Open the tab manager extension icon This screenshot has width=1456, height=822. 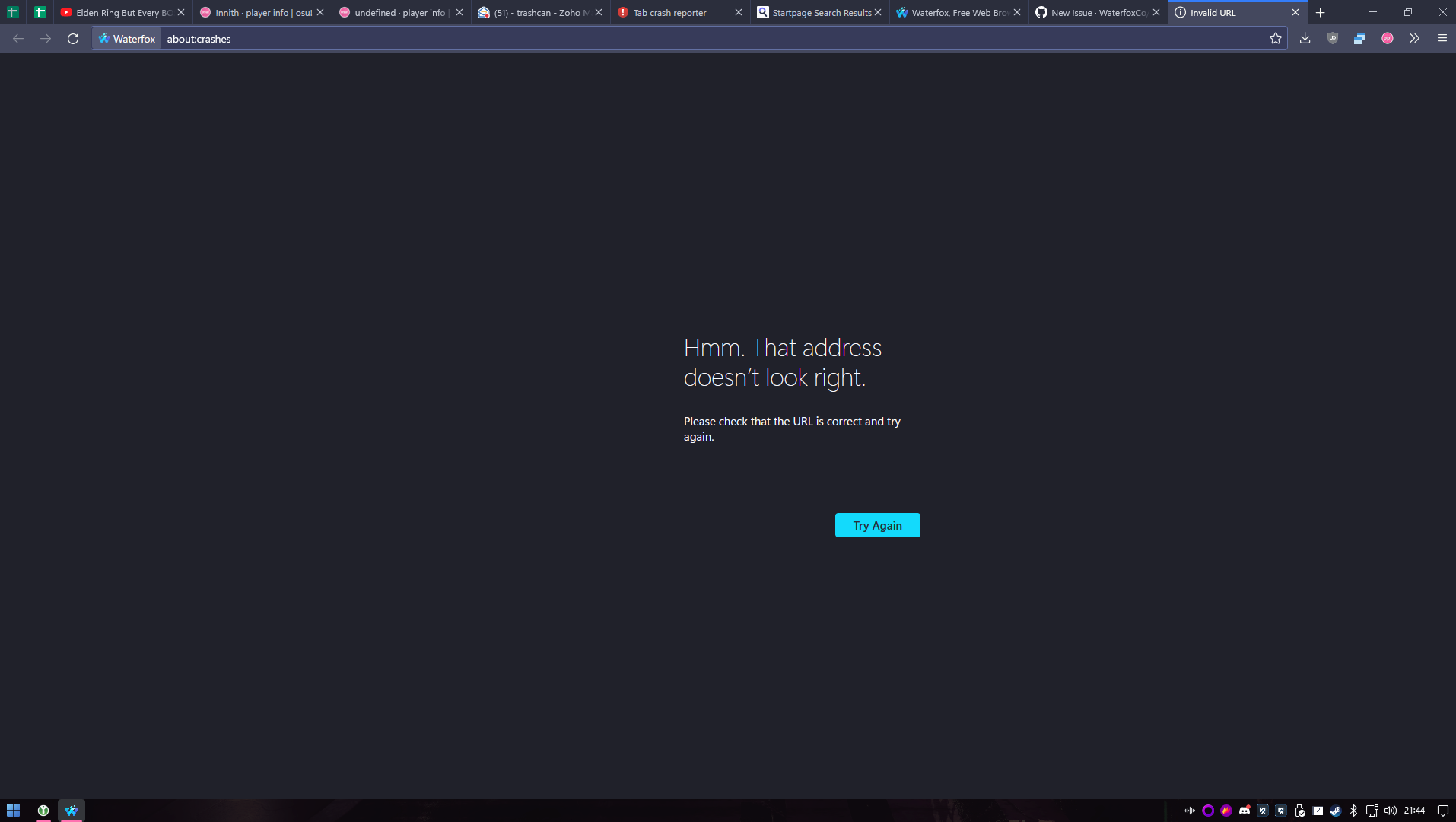coord(1359,38)
